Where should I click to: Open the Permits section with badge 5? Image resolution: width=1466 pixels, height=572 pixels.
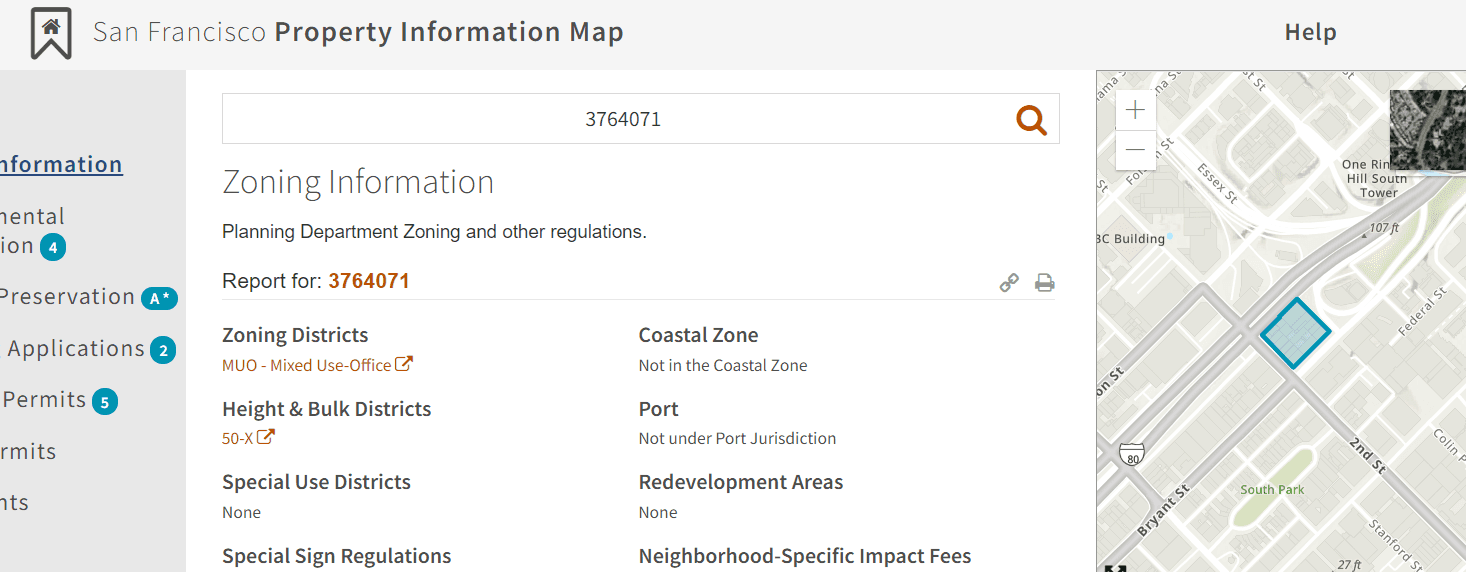coord(45,400)
